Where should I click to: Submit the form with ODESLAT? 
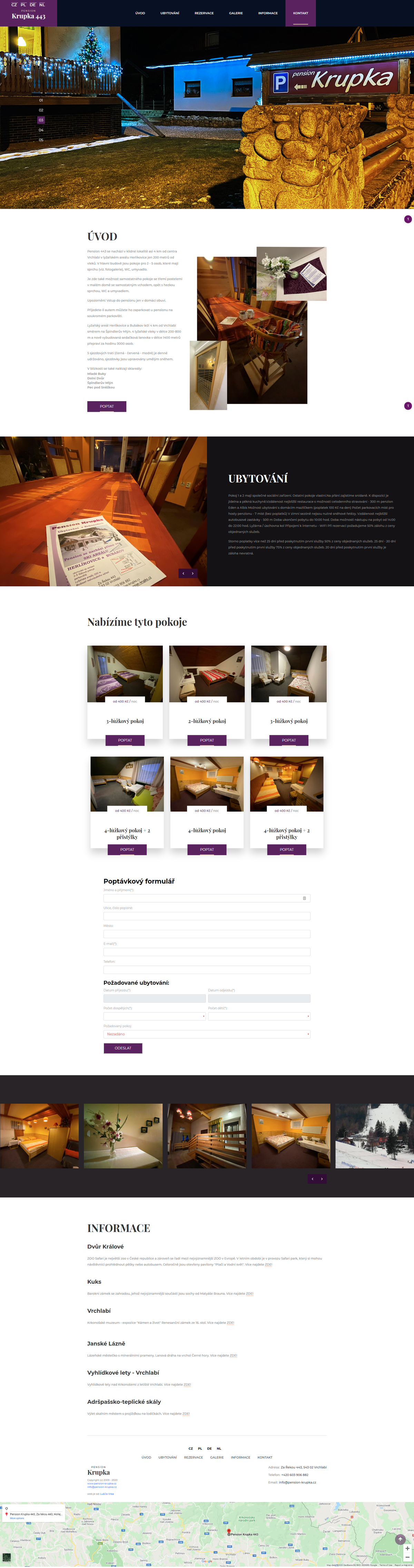[123, 1048]
